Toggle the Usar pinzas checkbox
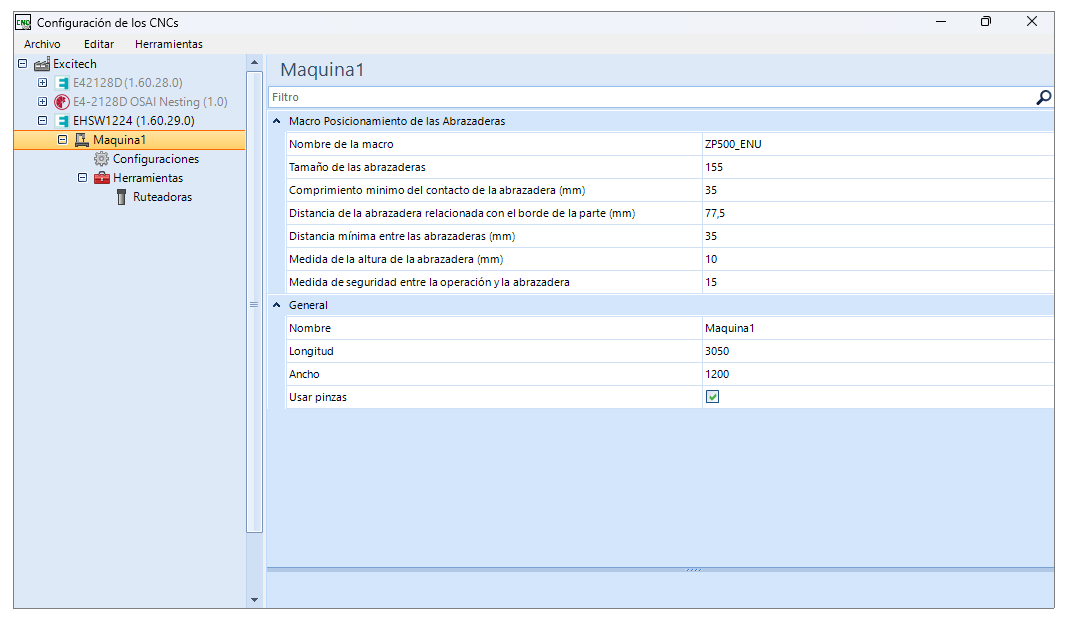The height and width of the screenshot is (620, 1074). 712,397
